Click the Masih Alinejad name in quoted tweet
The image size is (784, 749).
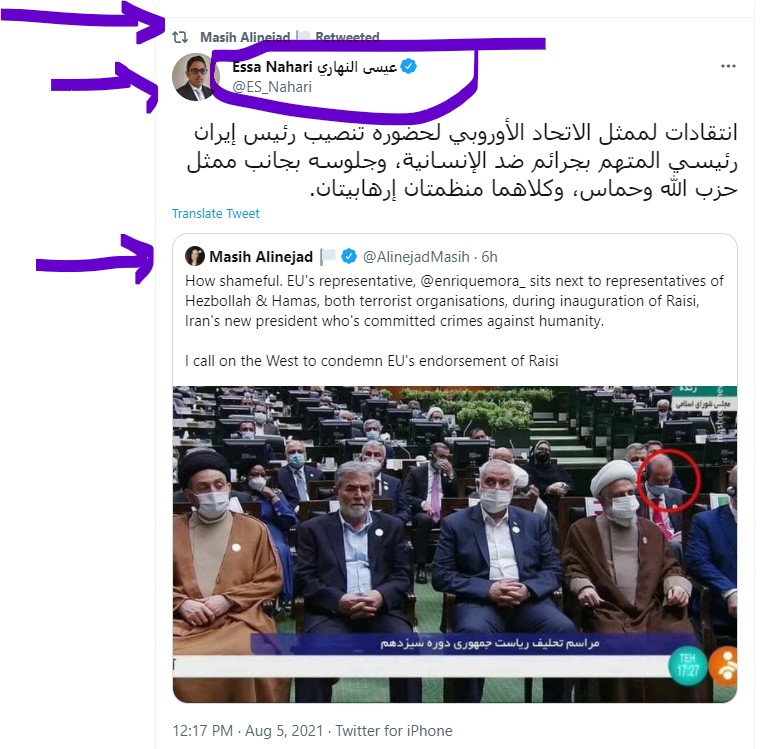coord(260,256)
